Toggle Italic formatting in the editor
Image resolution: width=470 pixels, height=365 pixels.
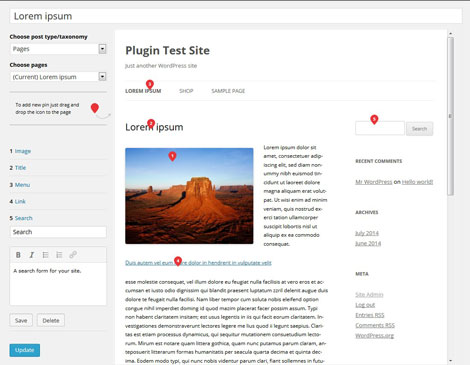point(32,255)
